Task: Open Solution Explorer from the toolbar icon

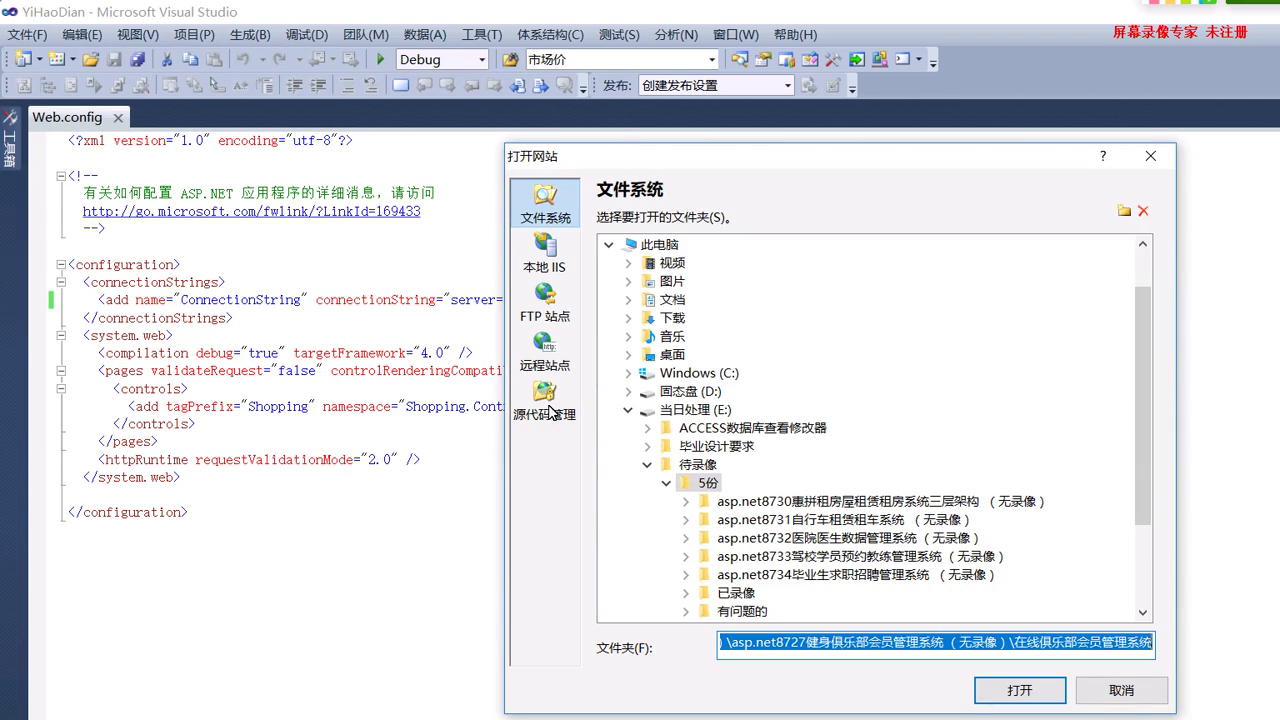Action: [x=740, y=59]
